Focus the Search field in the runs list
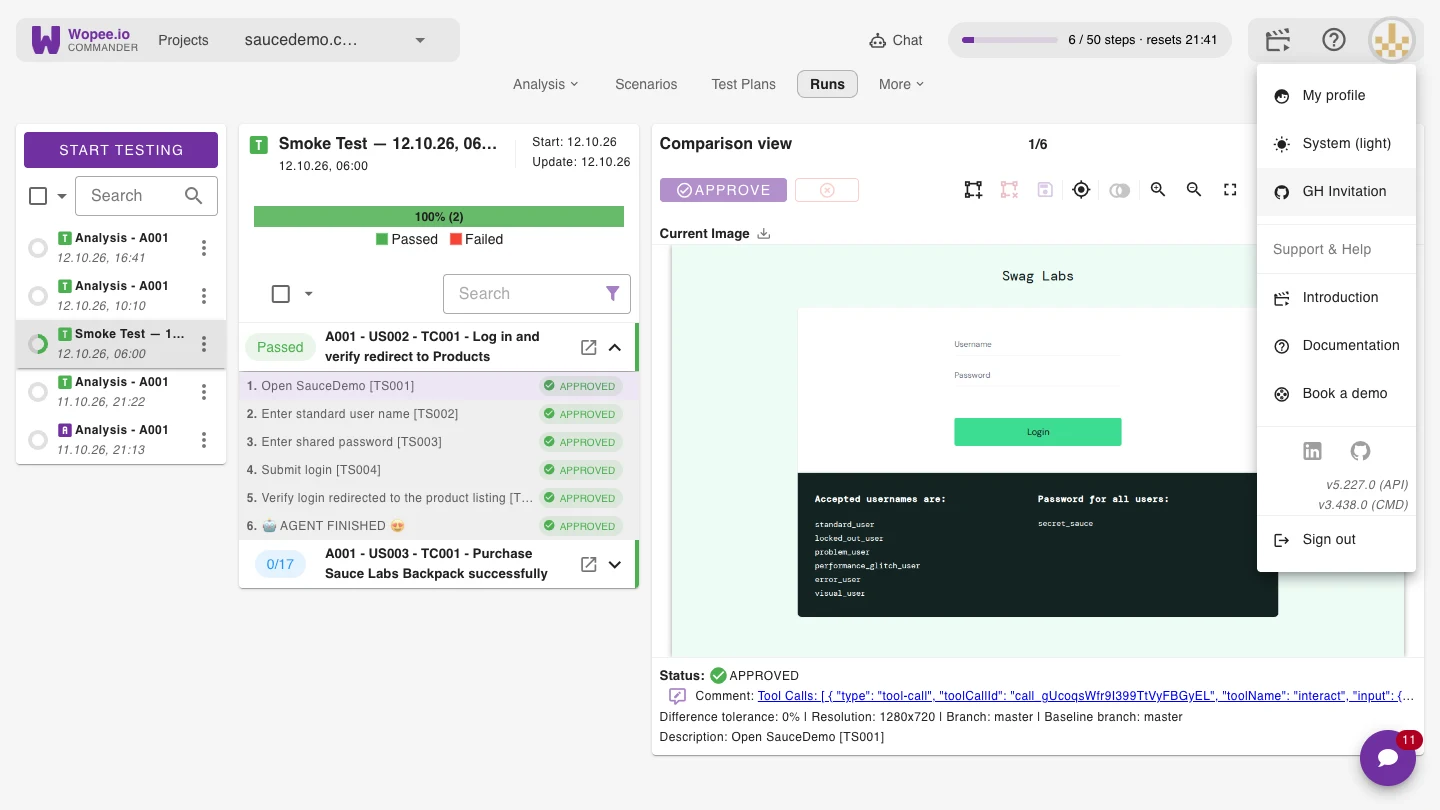The height and width of the screenshot is (810, 1440). [x=146, y=196]
